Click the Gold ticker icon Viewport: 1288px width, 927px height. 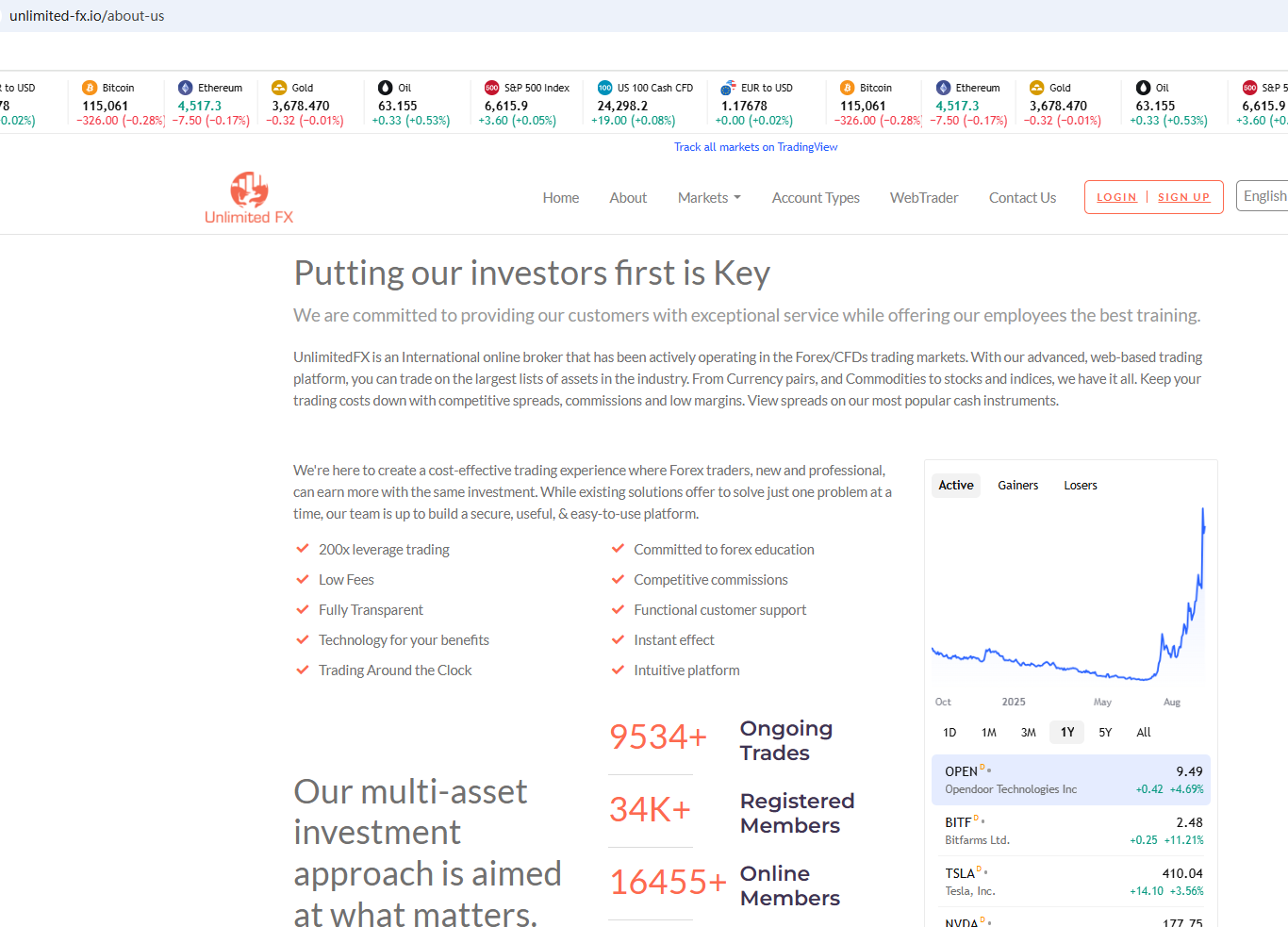tap(279, 88)
